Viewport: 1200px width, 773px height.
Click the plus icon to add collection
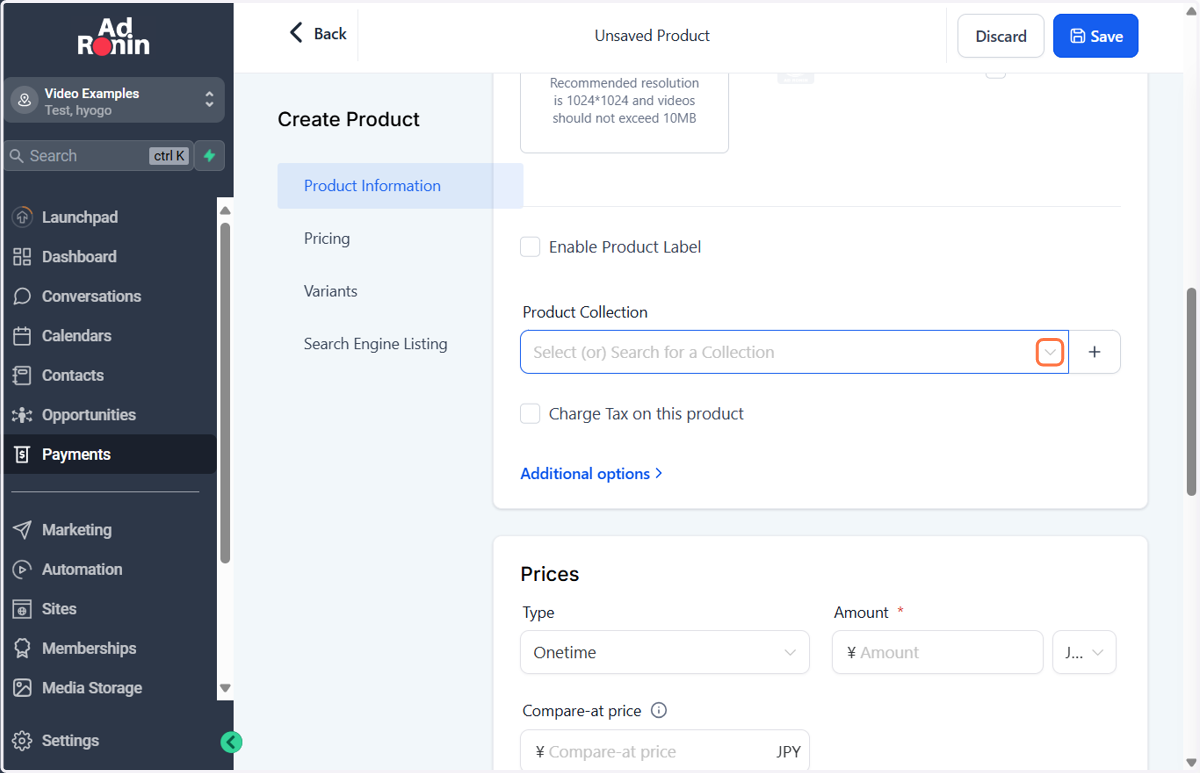tap(1095, 352)
